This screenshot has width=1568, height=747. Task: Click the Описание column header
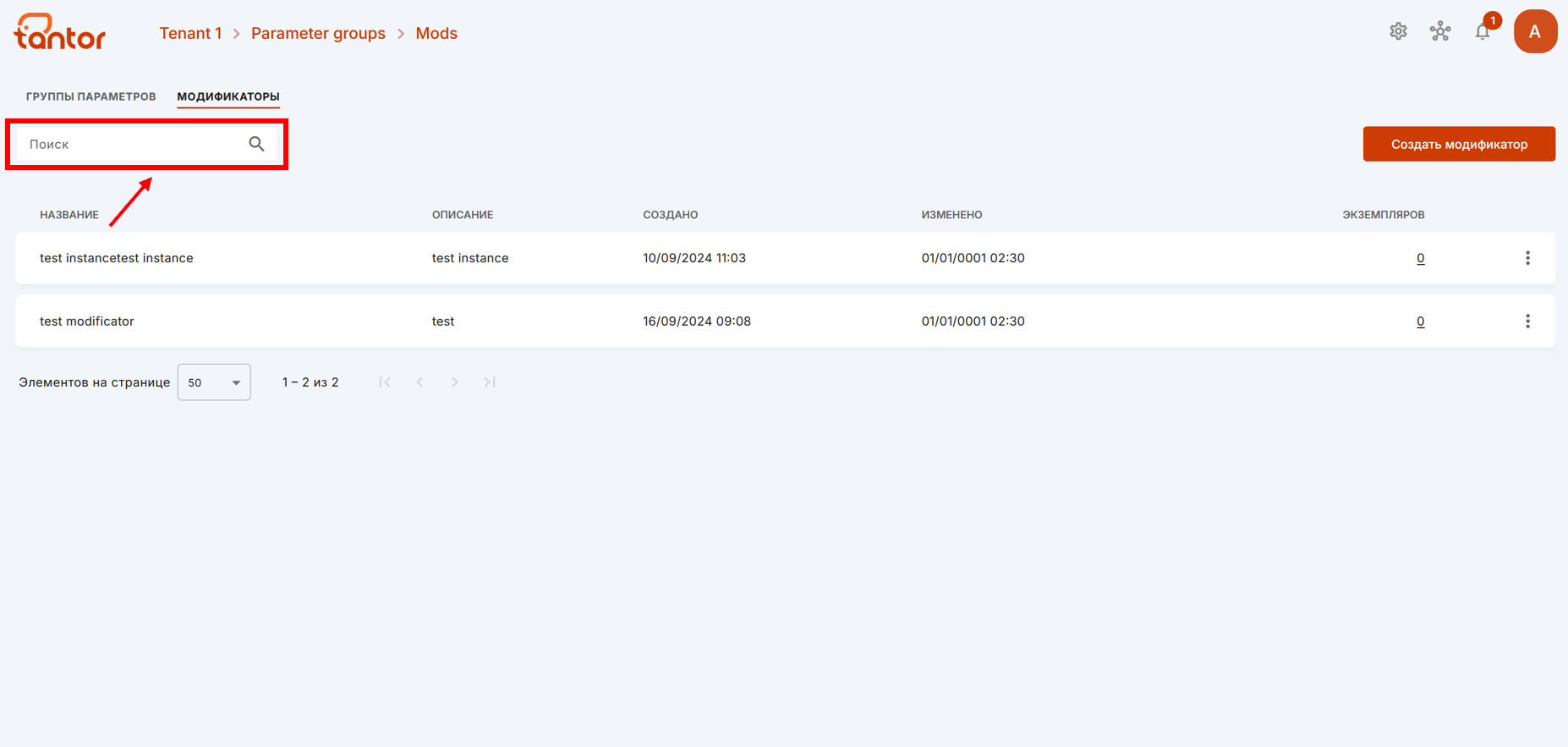pyautogui.click(x=463, y=215)
